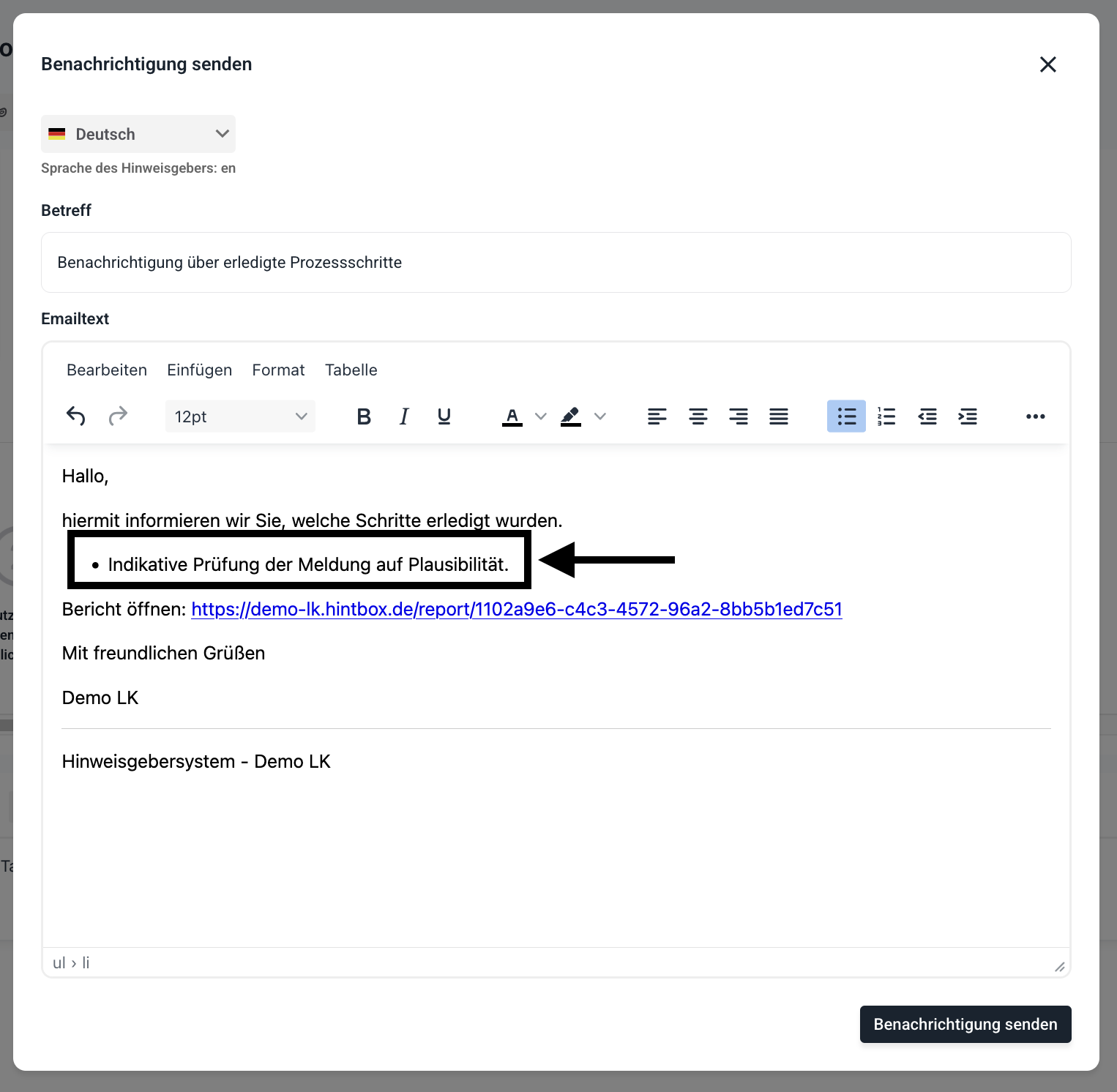Viewport: 1117px width, 1092px height.
Task: Apply the text color button
Action: pyautogui.click(x=512, y=416)
